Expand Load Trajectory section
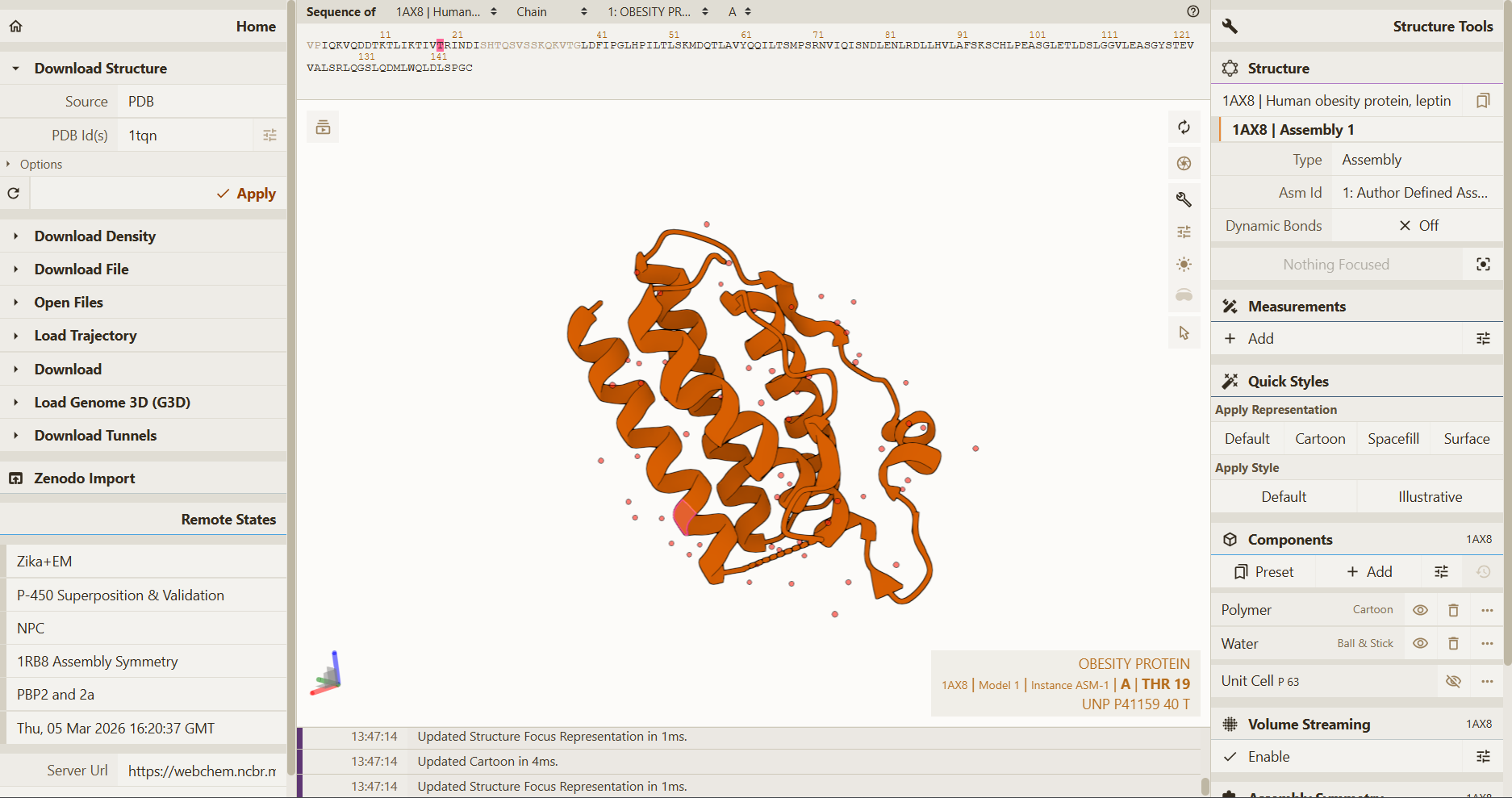The image size is (1512, 798). click(144, 336)
